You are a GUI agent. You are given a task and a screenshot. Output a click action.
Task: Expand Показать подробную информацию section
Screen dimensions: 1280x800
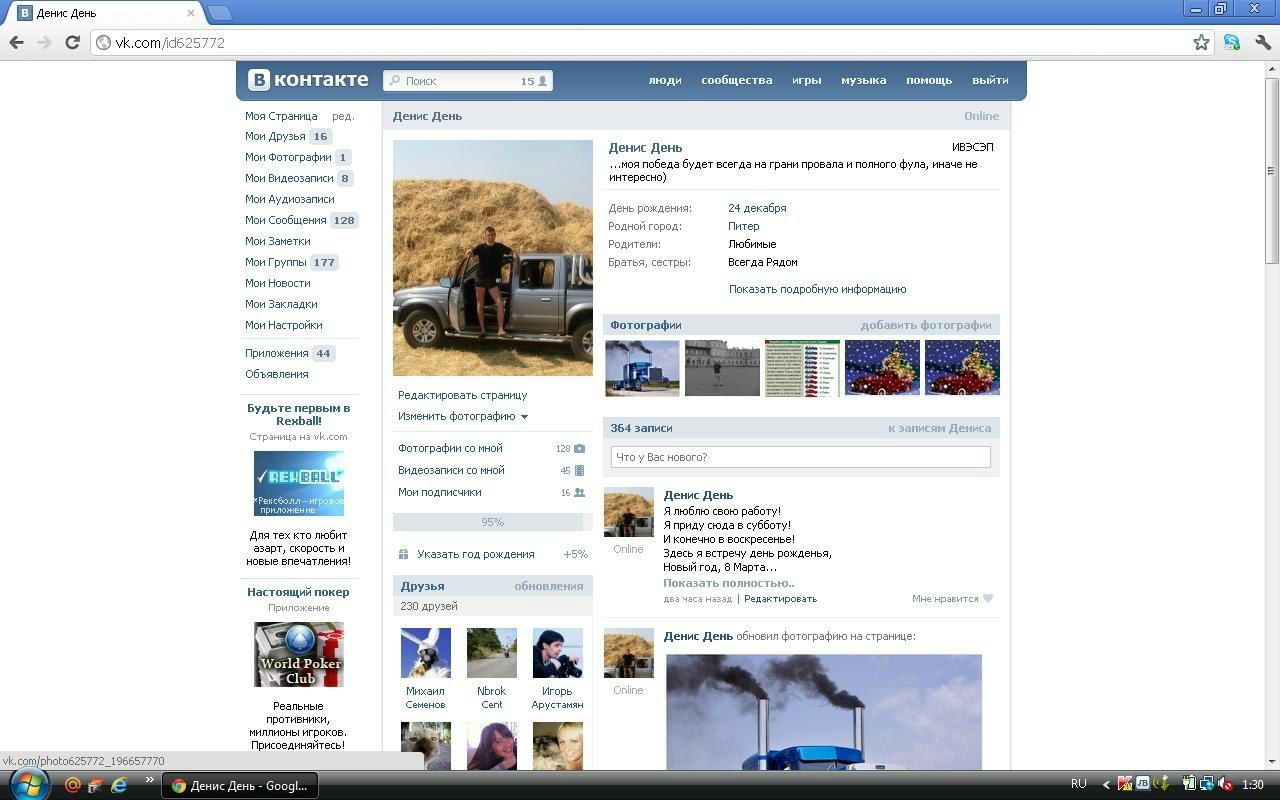click(x=817, y=289)
